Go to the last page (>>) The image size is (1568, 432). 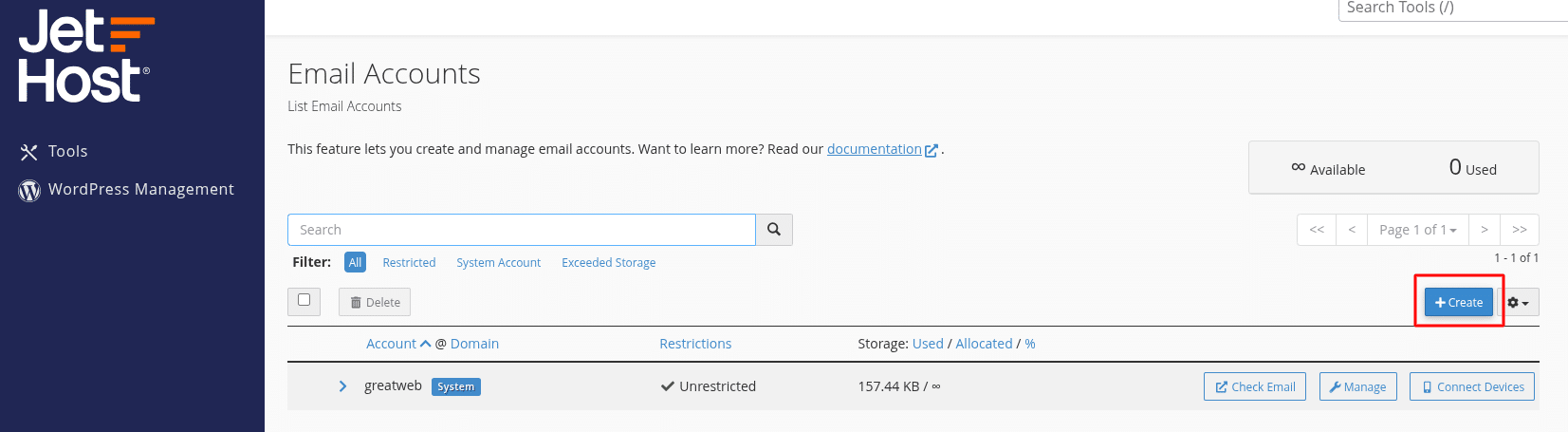(x=1520, y=230)
